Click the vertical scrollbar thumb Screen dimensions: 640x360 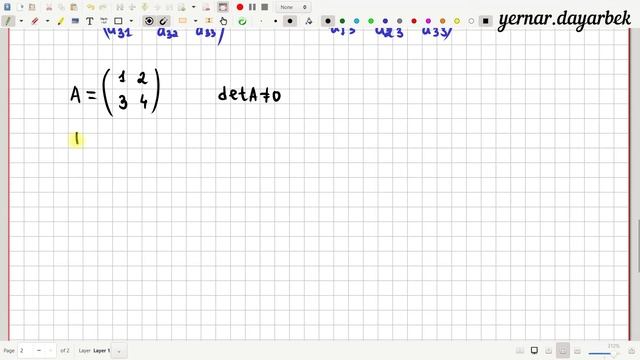click(x=638, y=246)
